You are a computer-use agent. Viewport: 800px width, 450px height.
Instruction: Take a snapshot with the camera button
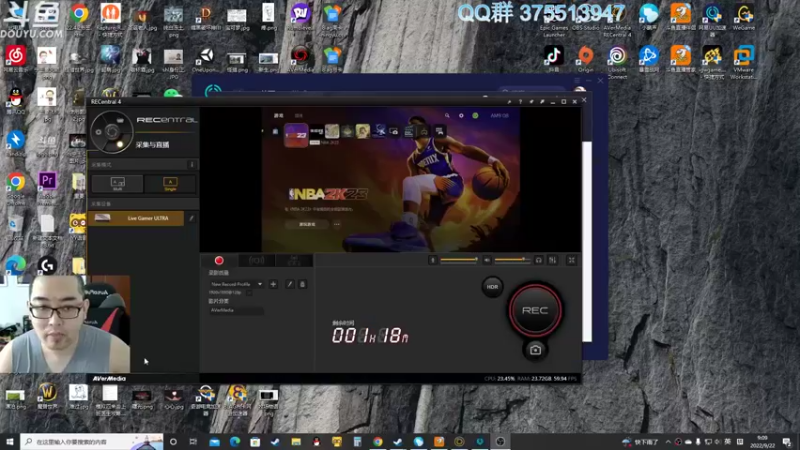tap(535, 350)
